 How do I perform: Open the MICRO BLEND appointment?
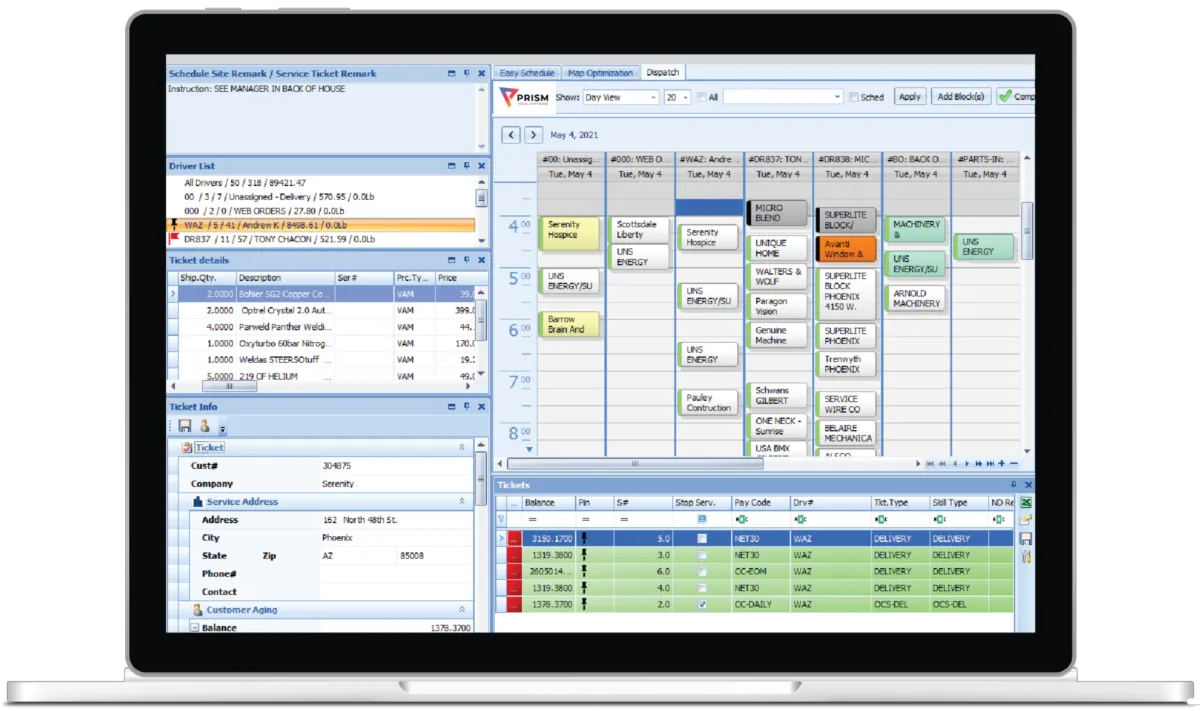pyautogui.click(x=777, y=213)
